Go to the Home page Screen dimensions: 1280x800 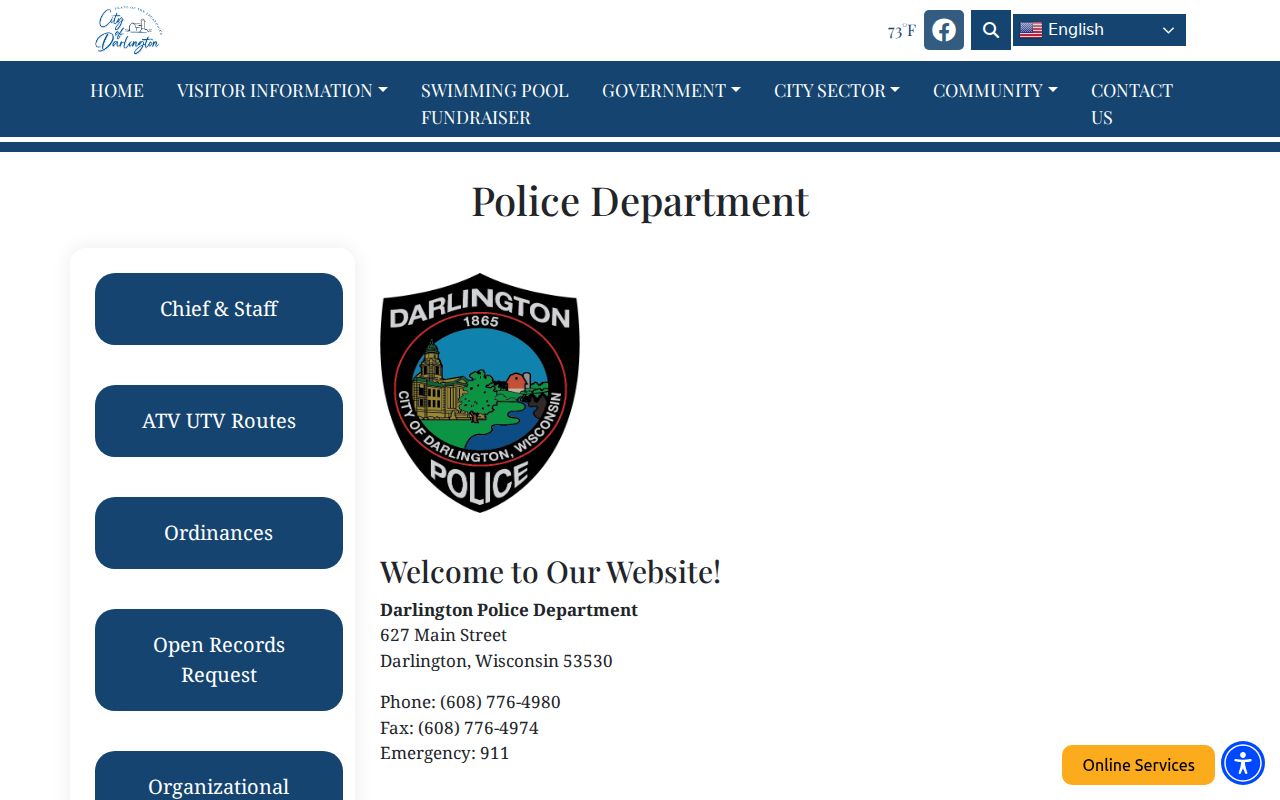[117, 90]
